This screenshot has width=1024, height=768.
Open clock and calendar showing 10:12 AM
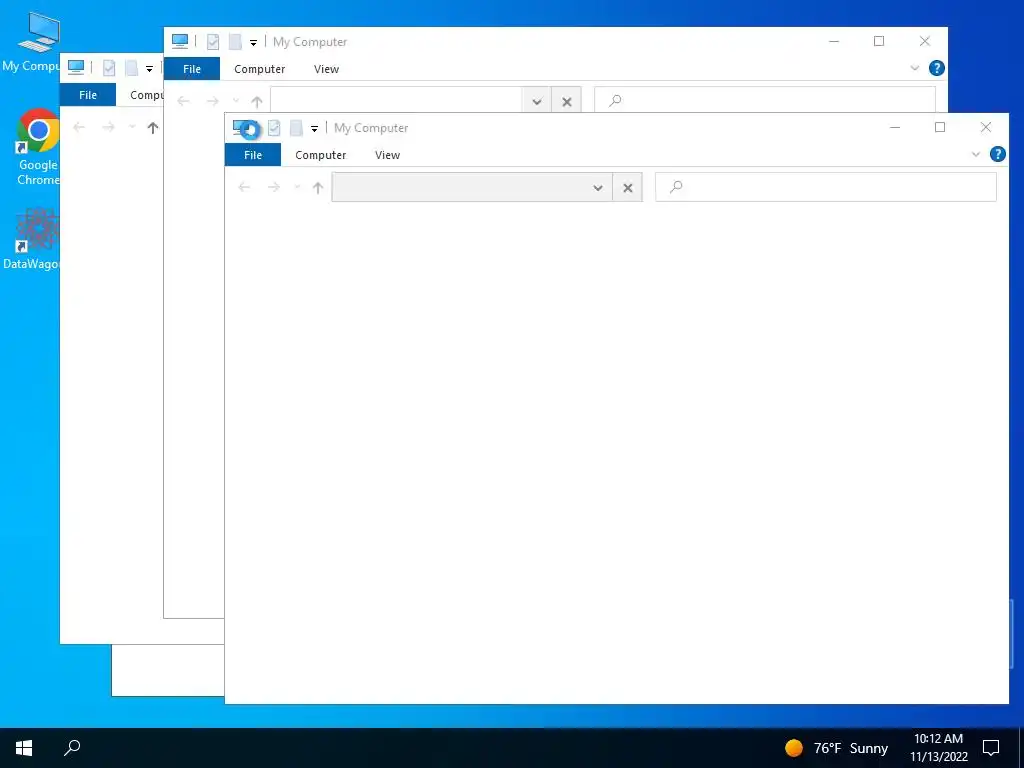938,748
